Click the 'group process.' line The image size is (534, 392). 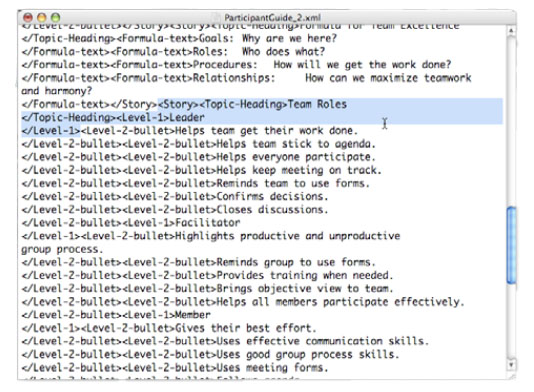click(62, 249)
